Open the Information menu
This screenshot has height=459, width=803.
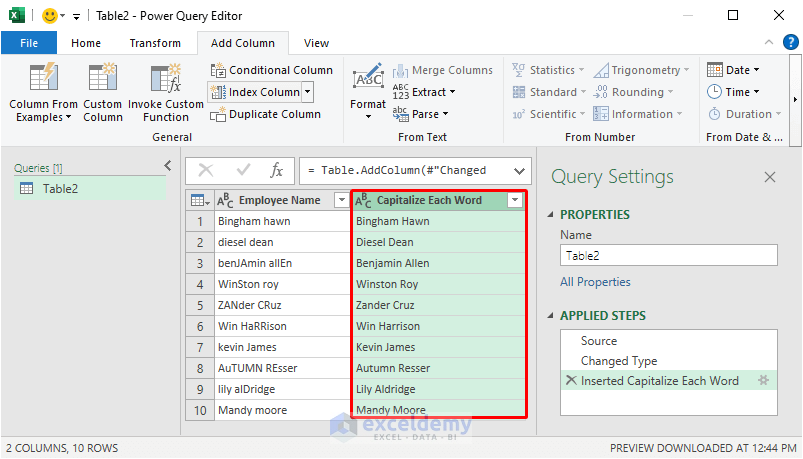(x=638, y=114)
